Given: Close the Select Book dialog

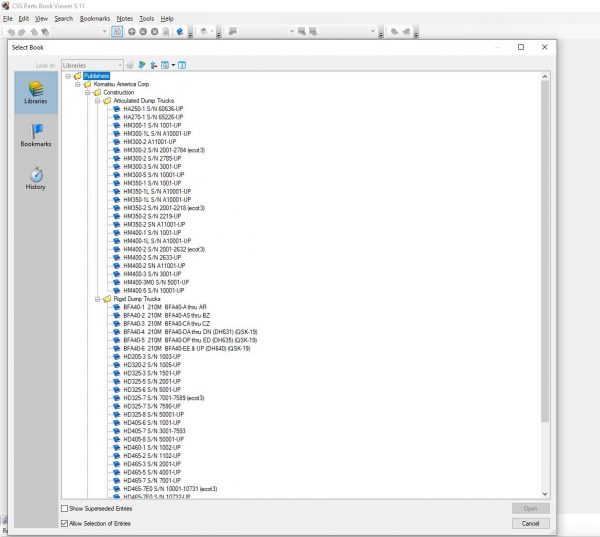Looking at the screenshot, I should (545, 47).
